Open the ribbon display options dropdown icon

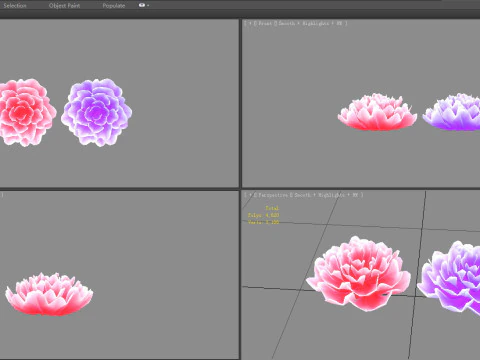[x=144, y=5]
